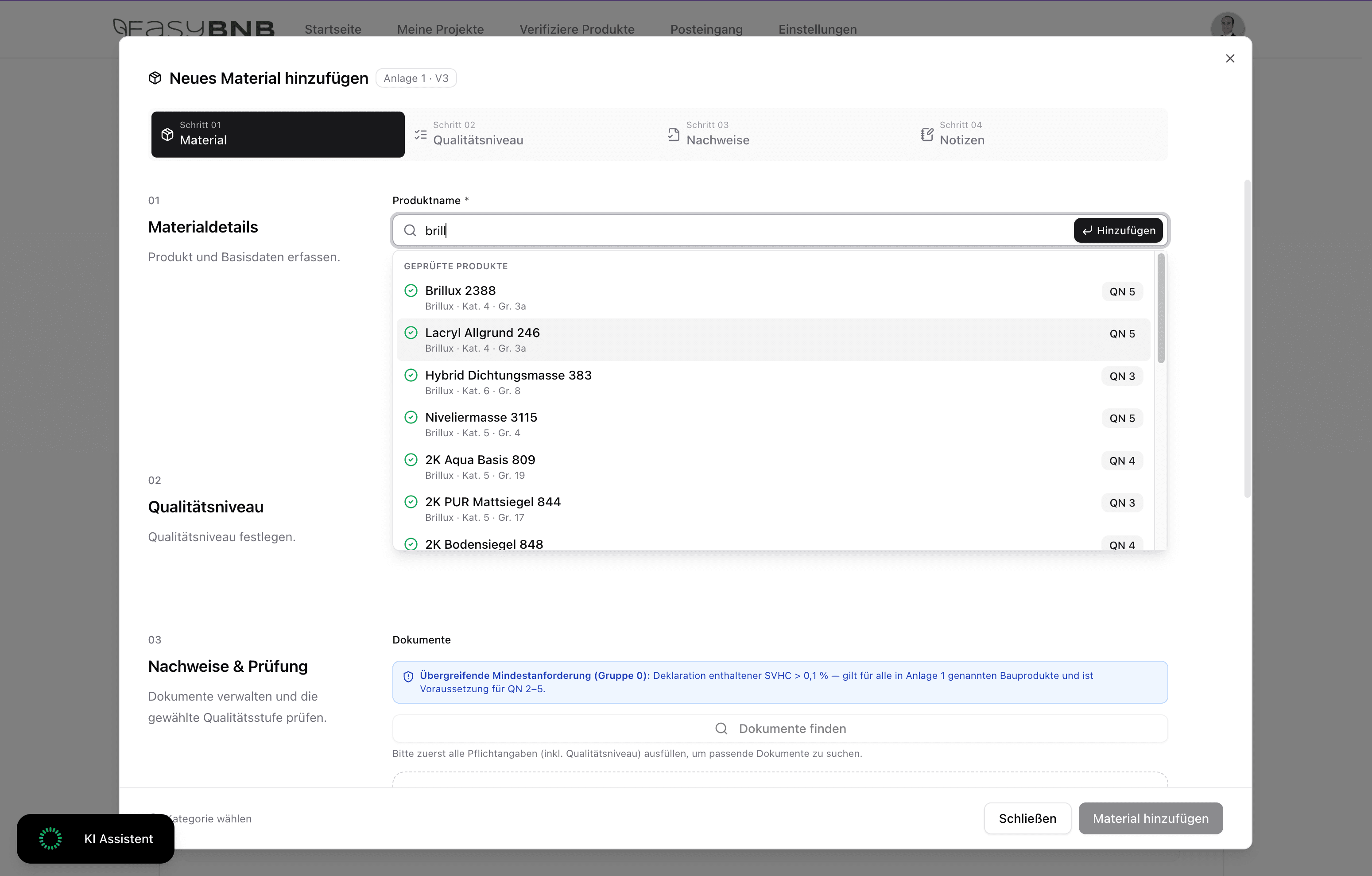This screenshot has height=876, width=1372.
Task: Select Lacryl Allgrund 246 from the suggestions
Action: (773, 340)
